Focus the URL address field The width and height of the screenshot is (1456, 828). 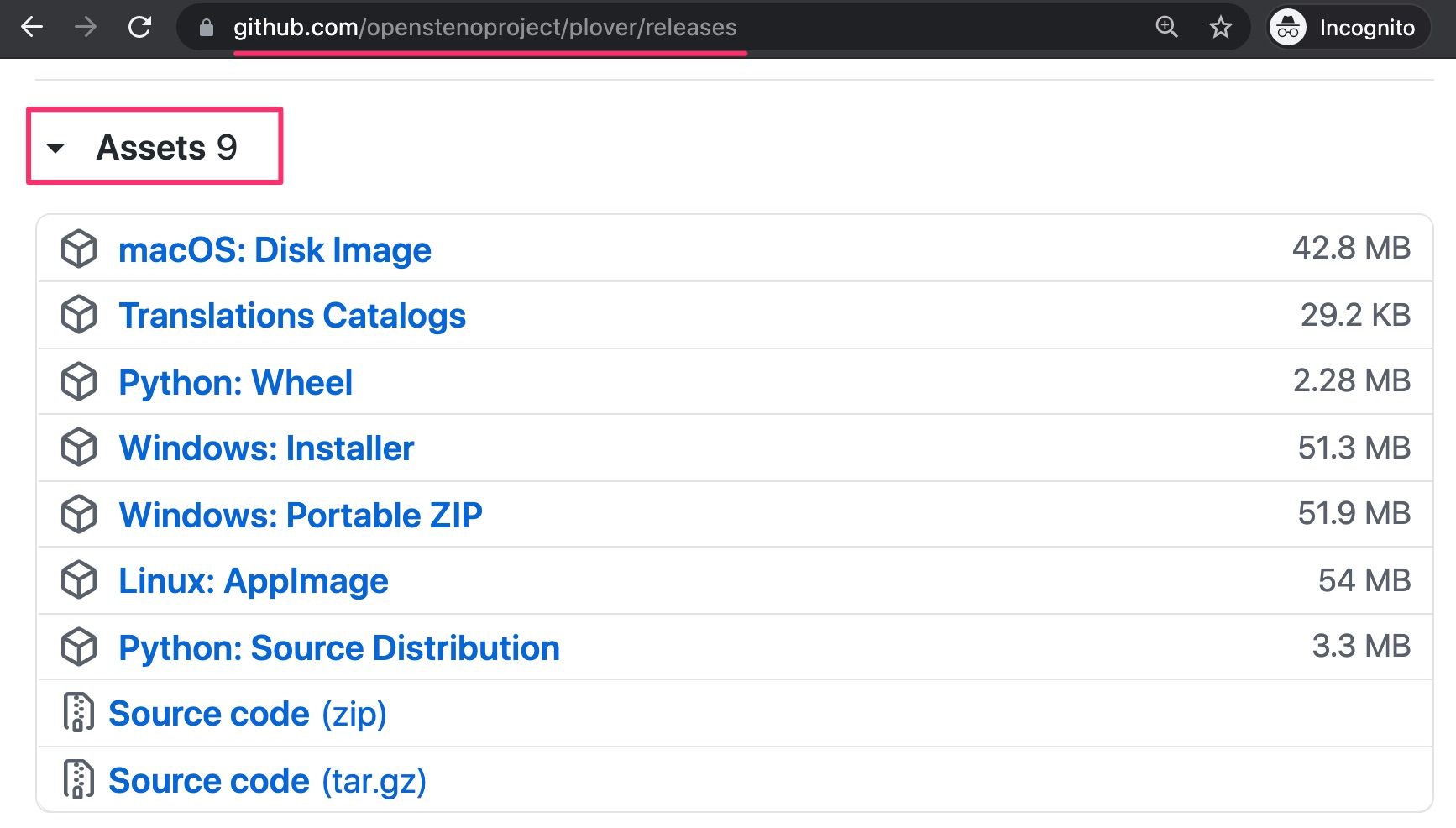[588, 28]
